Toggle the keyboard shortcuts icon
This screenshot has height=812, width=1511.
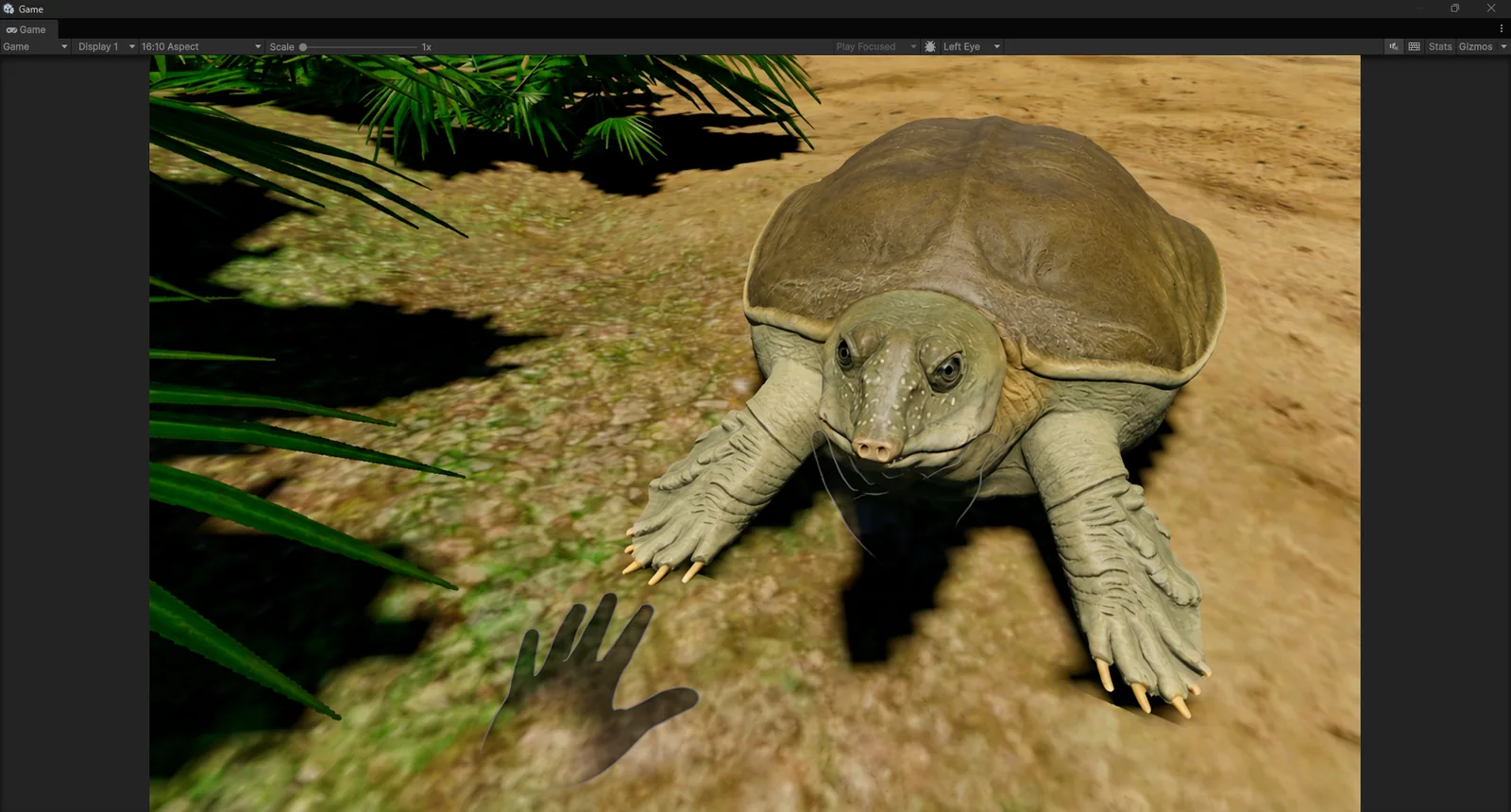1414,46
